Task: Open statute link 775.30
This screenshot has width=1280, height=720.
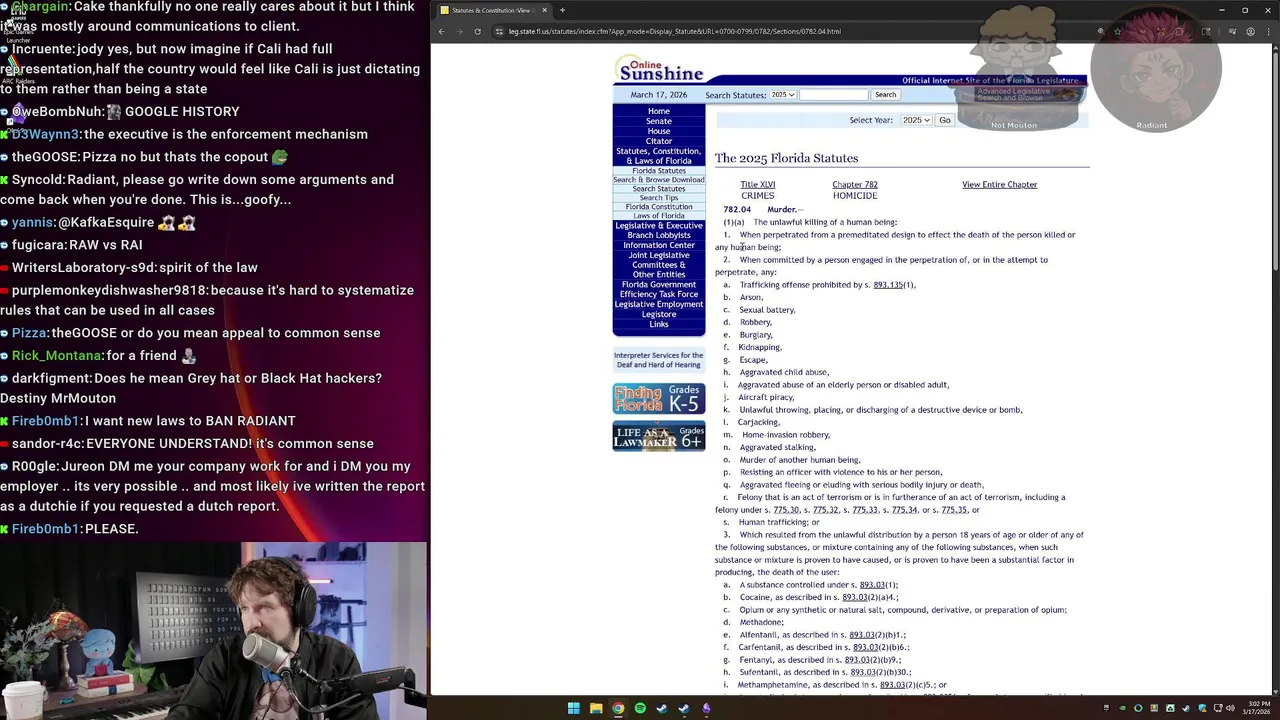Action: [786, 510]
